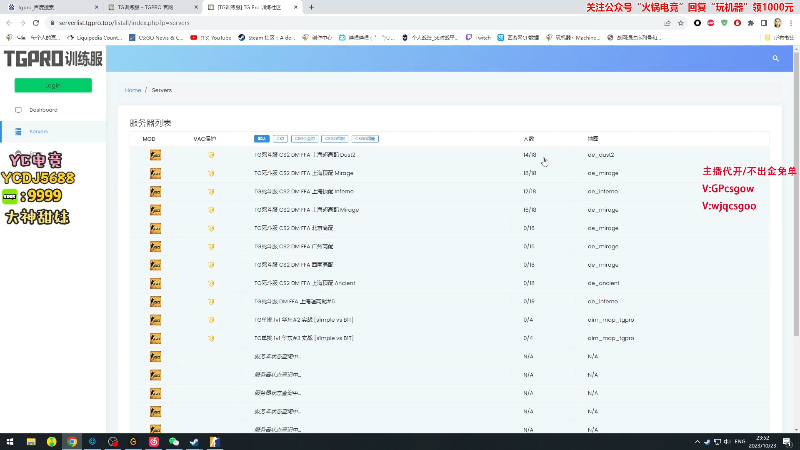800x450 pixels.
Task: Click the Home breadcrumb link
Action: coord(133,90)
